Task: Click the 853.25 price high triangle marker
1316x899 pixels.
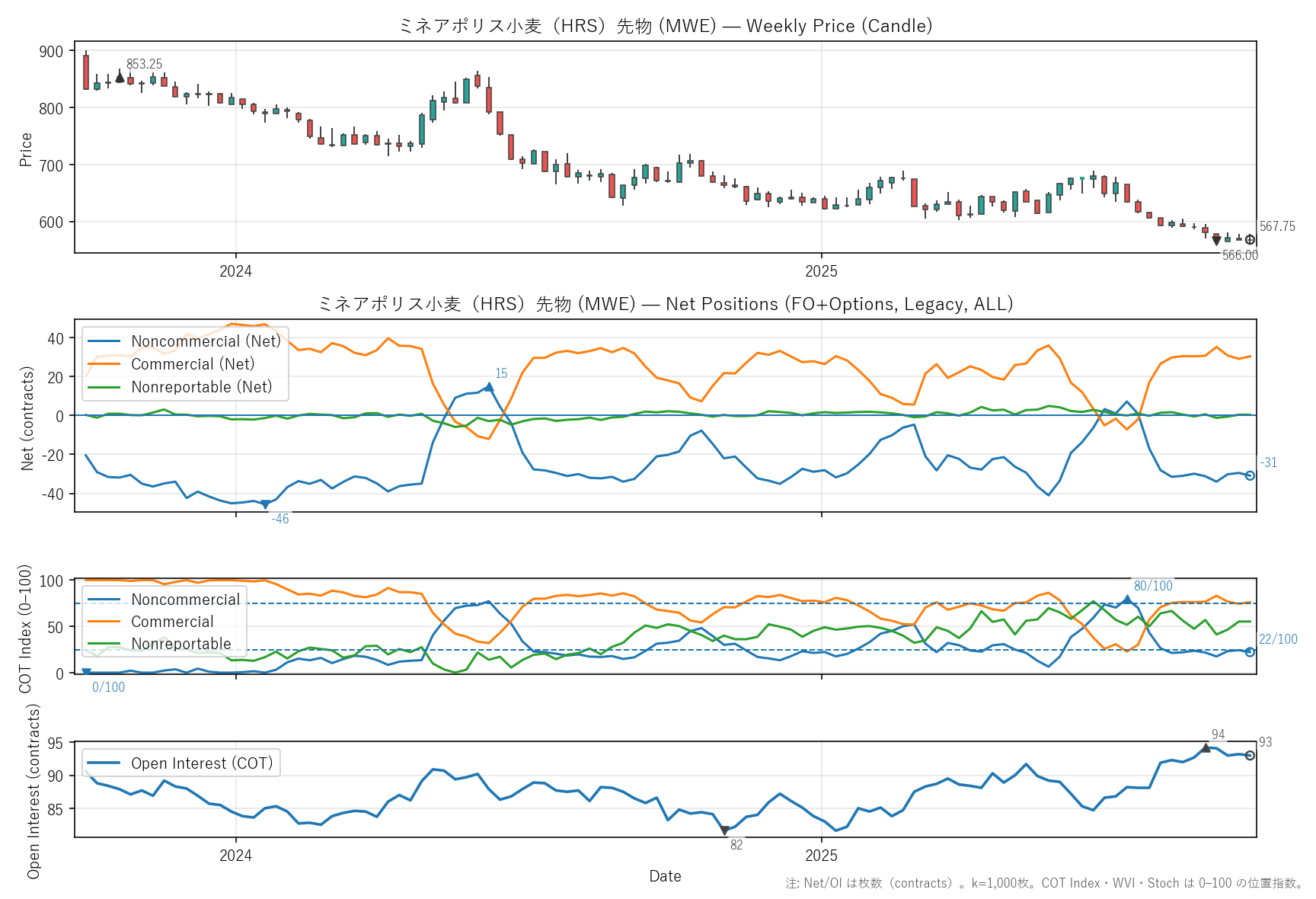Action: point(120,77)
